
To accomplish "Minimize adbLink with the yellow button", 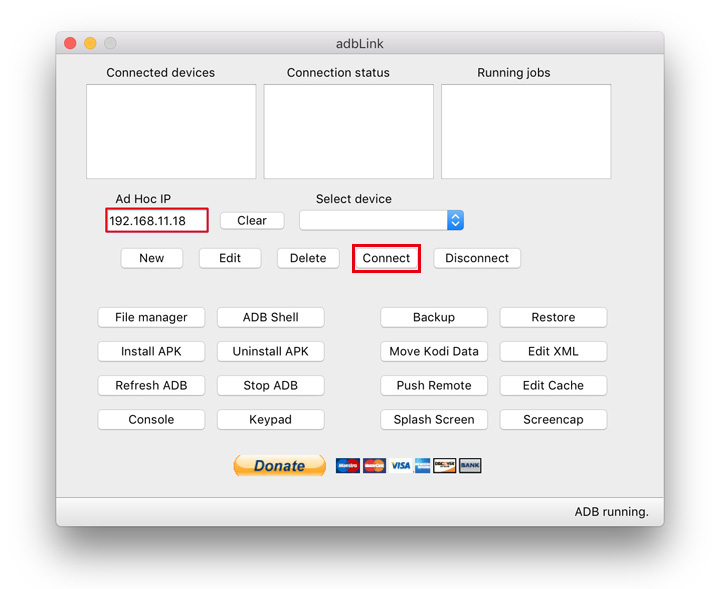I will click(x=90, y=43).
